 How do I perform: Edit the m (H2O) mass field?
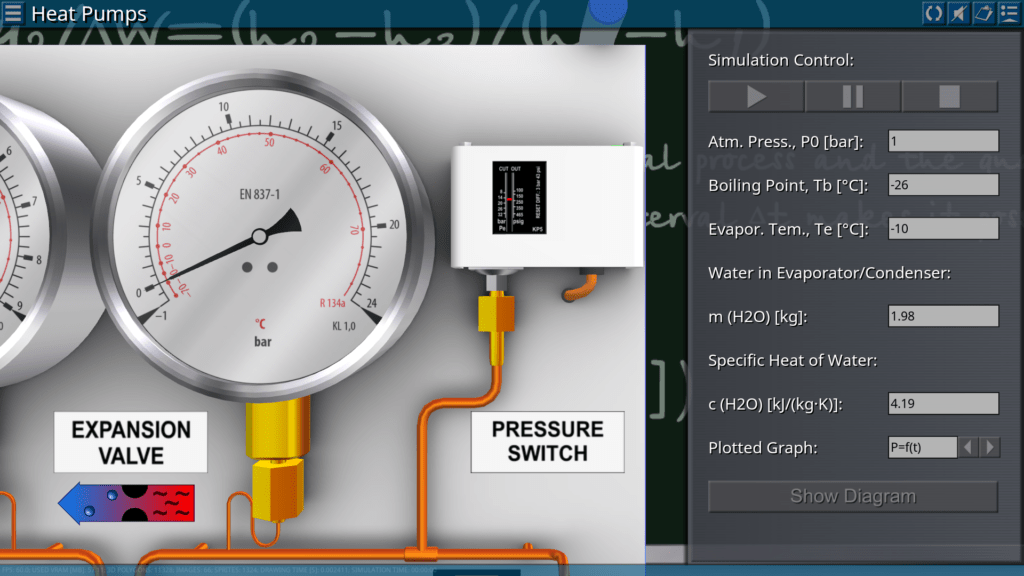click(943, 317)
